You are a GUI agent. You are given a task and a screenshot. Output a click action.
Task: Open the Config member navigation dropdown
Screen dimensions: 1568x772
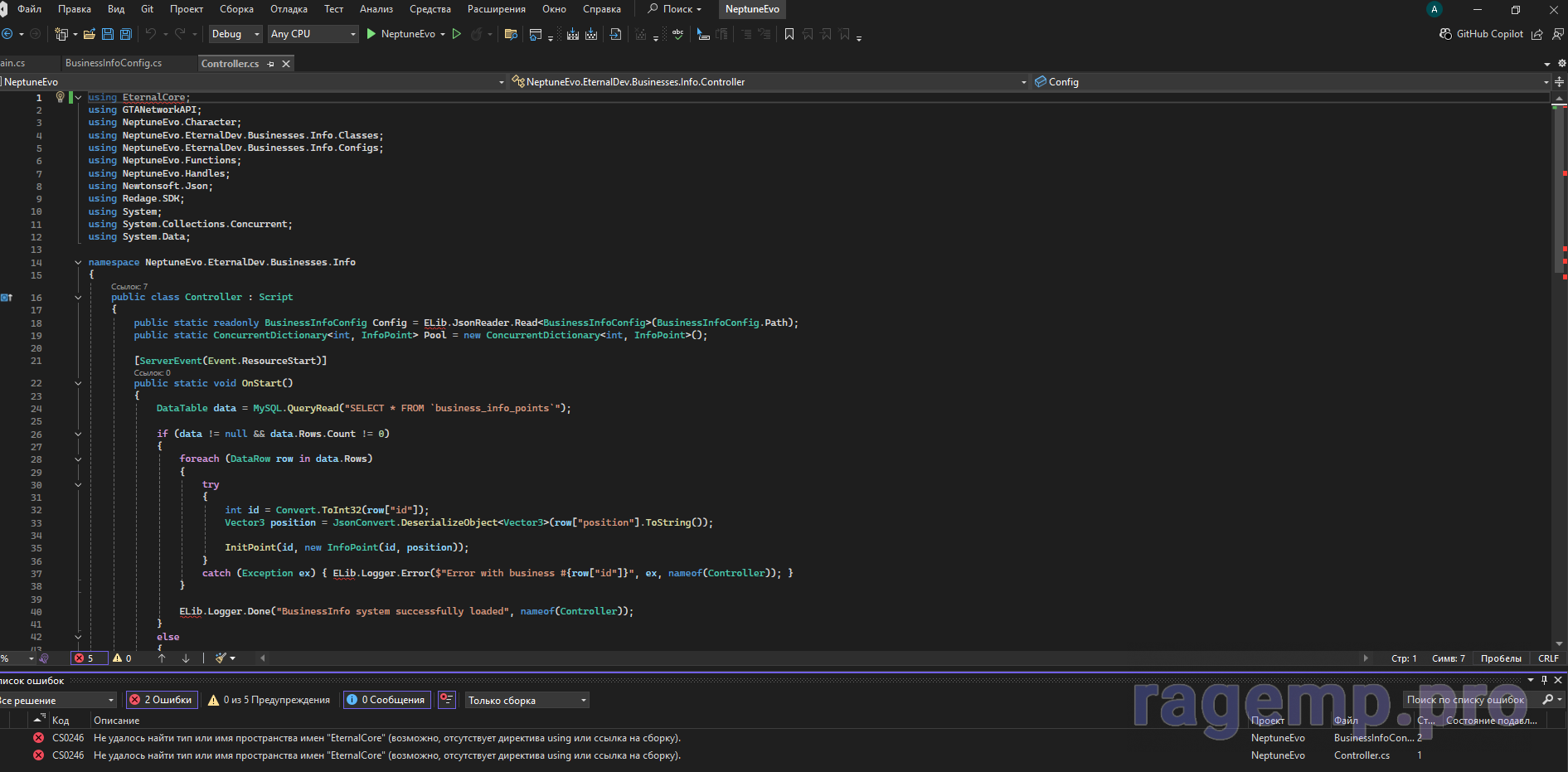point(1291,82)
